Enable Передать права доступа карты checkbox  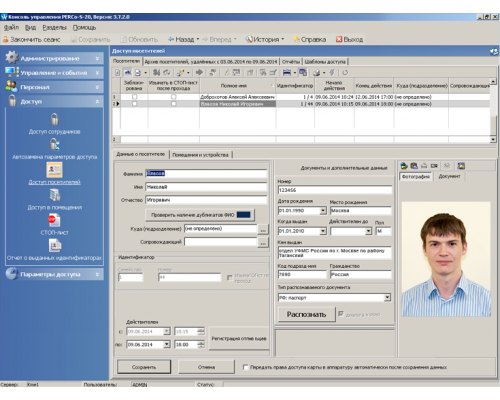tap(246, 367)
